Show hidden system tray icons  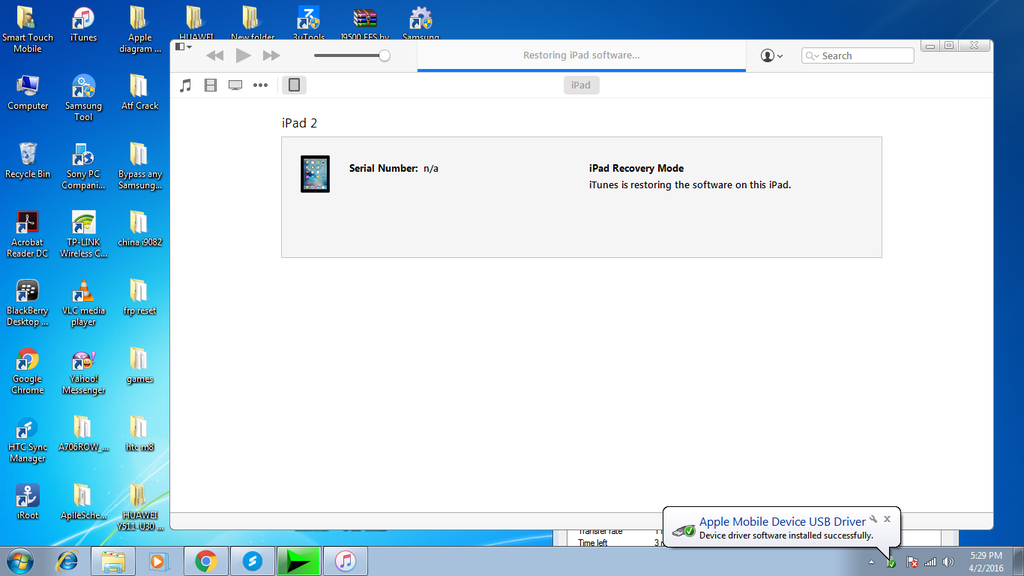tap(871, 561)
